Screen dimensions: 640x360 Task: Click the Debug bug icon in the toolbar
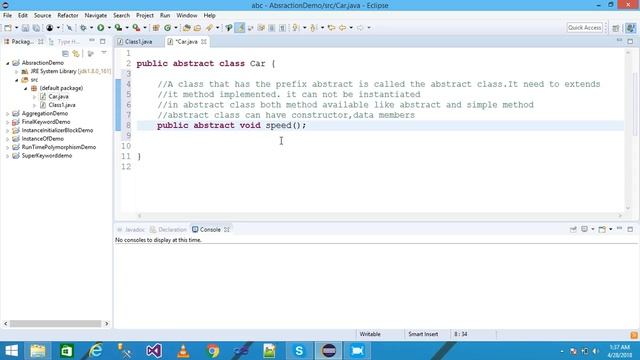click(83, 28)
